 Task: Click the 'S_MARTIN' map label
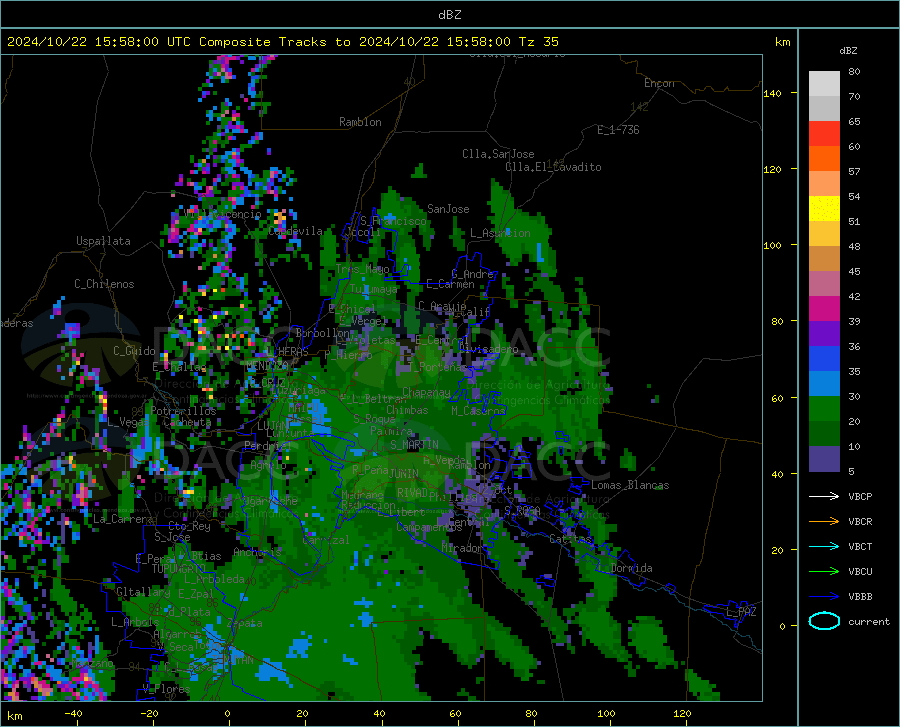tap(414, 445)
